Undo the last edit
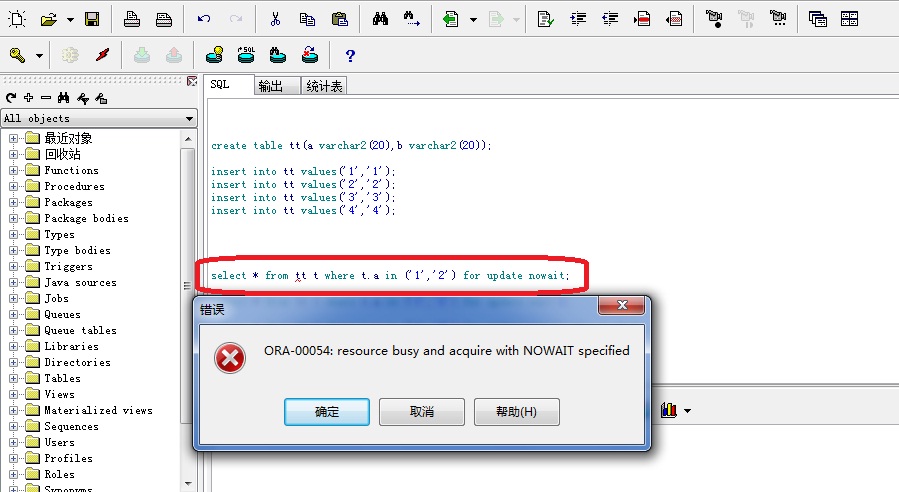 tap(204, 19)
